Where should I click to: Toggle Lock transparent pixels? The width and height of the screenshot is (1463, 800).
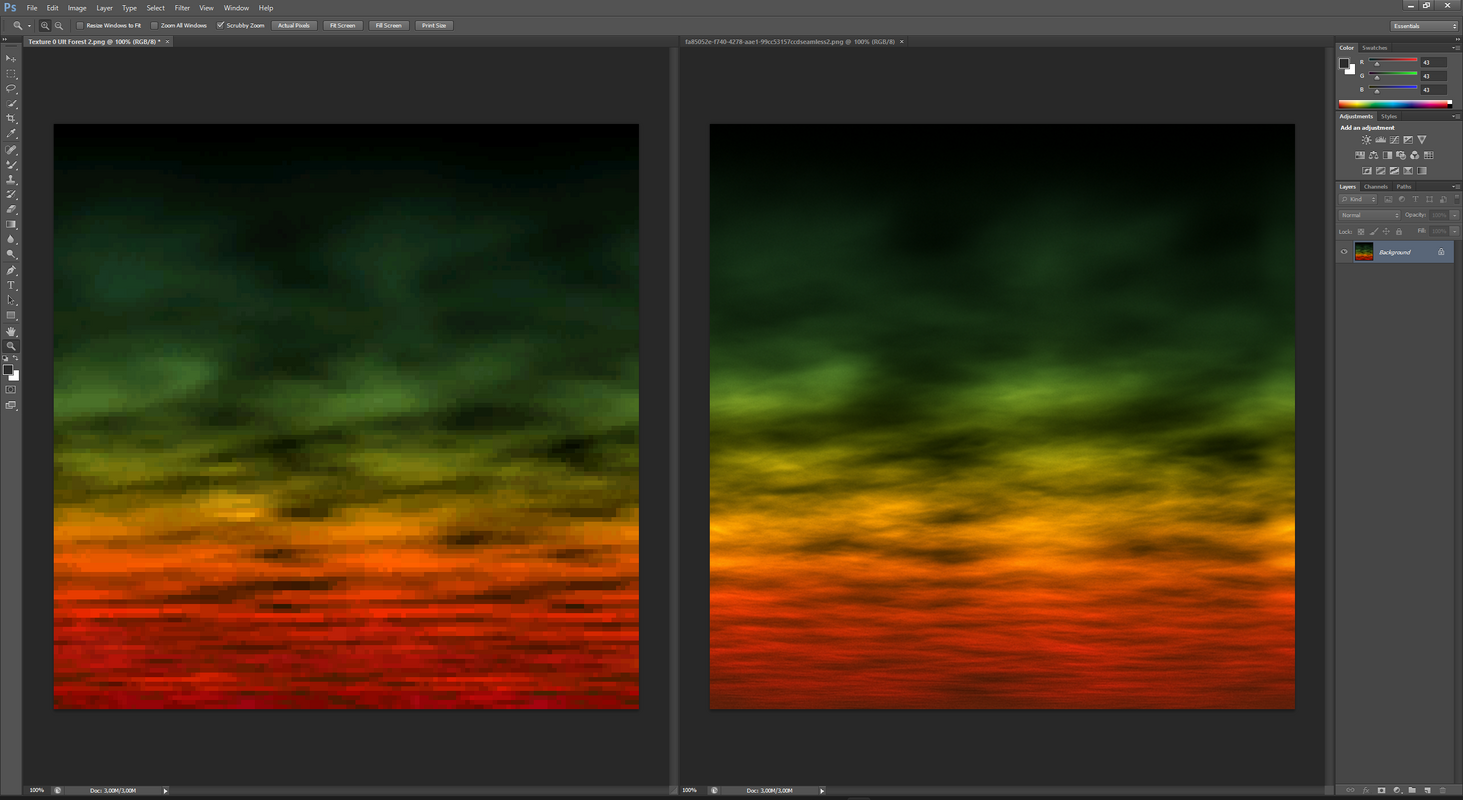pyautogui.click(x=1361, y=231)
